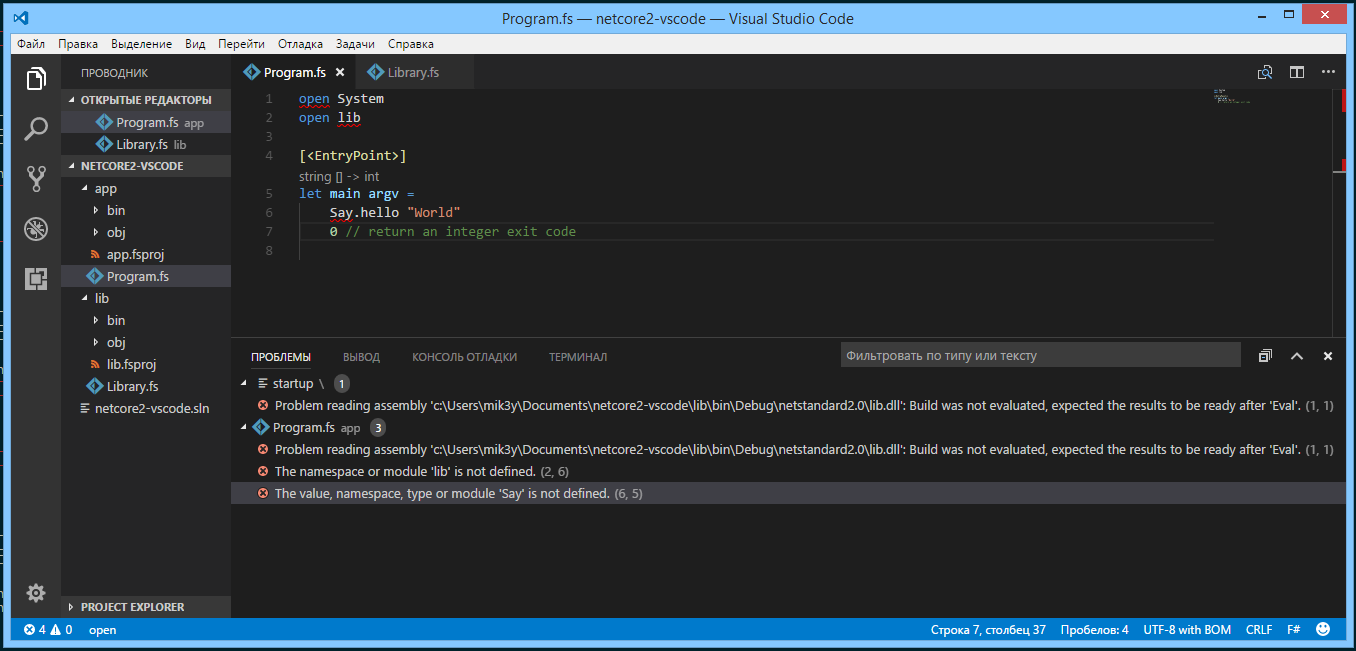
Task: Click the Строка 7, столбец 37 indicator
Action: pos(988,630)
